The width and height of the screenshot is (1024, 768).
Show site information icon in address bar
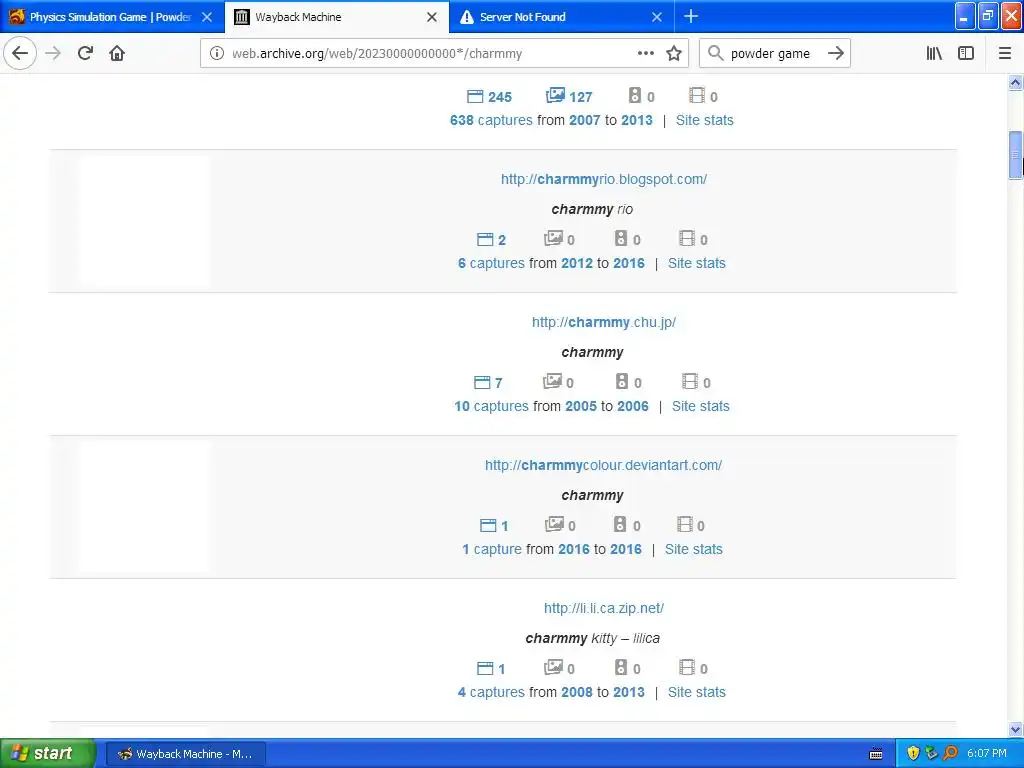(217, 54)
